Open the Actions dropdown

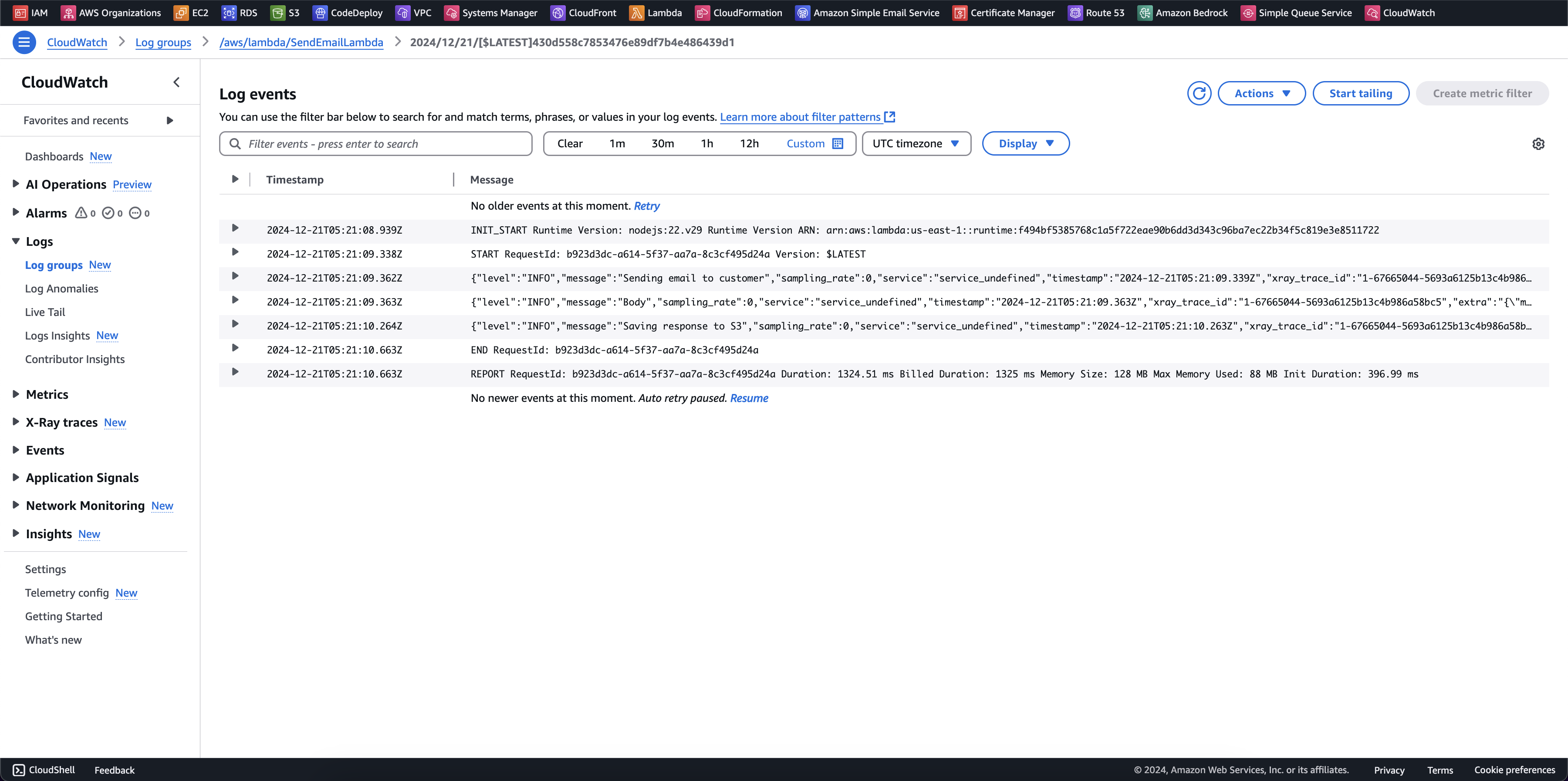click(x=1261, y=93)
